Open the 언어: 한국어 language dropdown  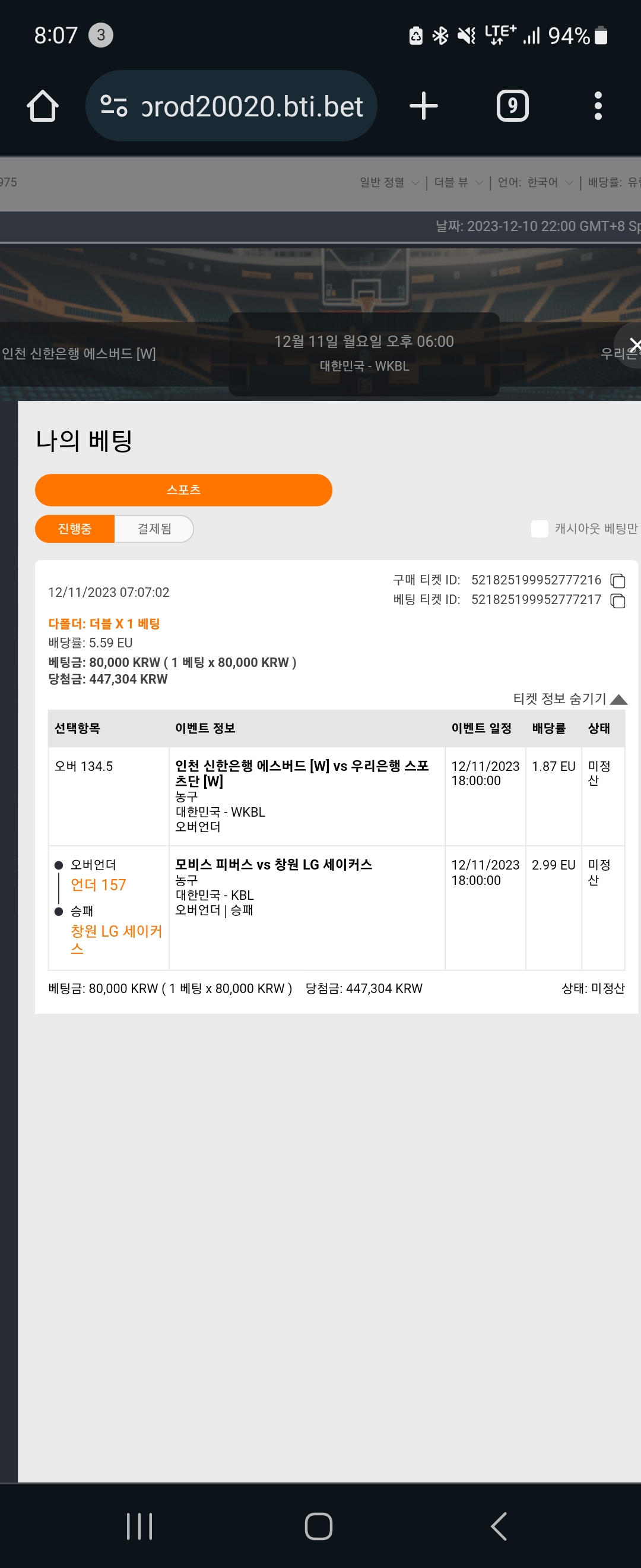535,182
